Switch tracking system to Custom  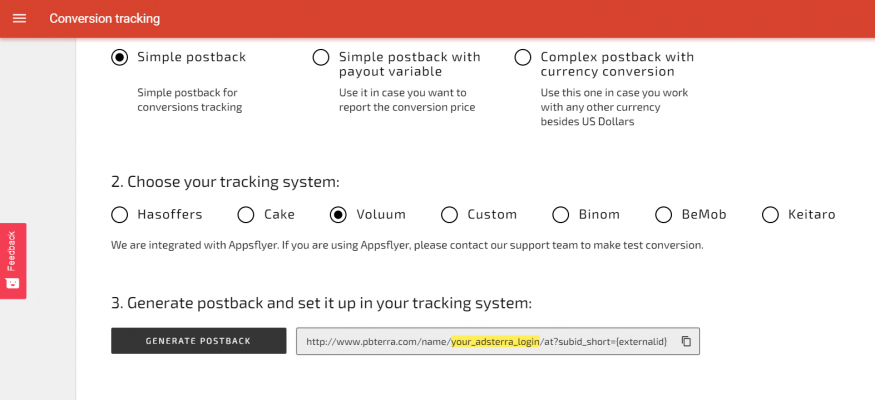click(x=449, y=215)
